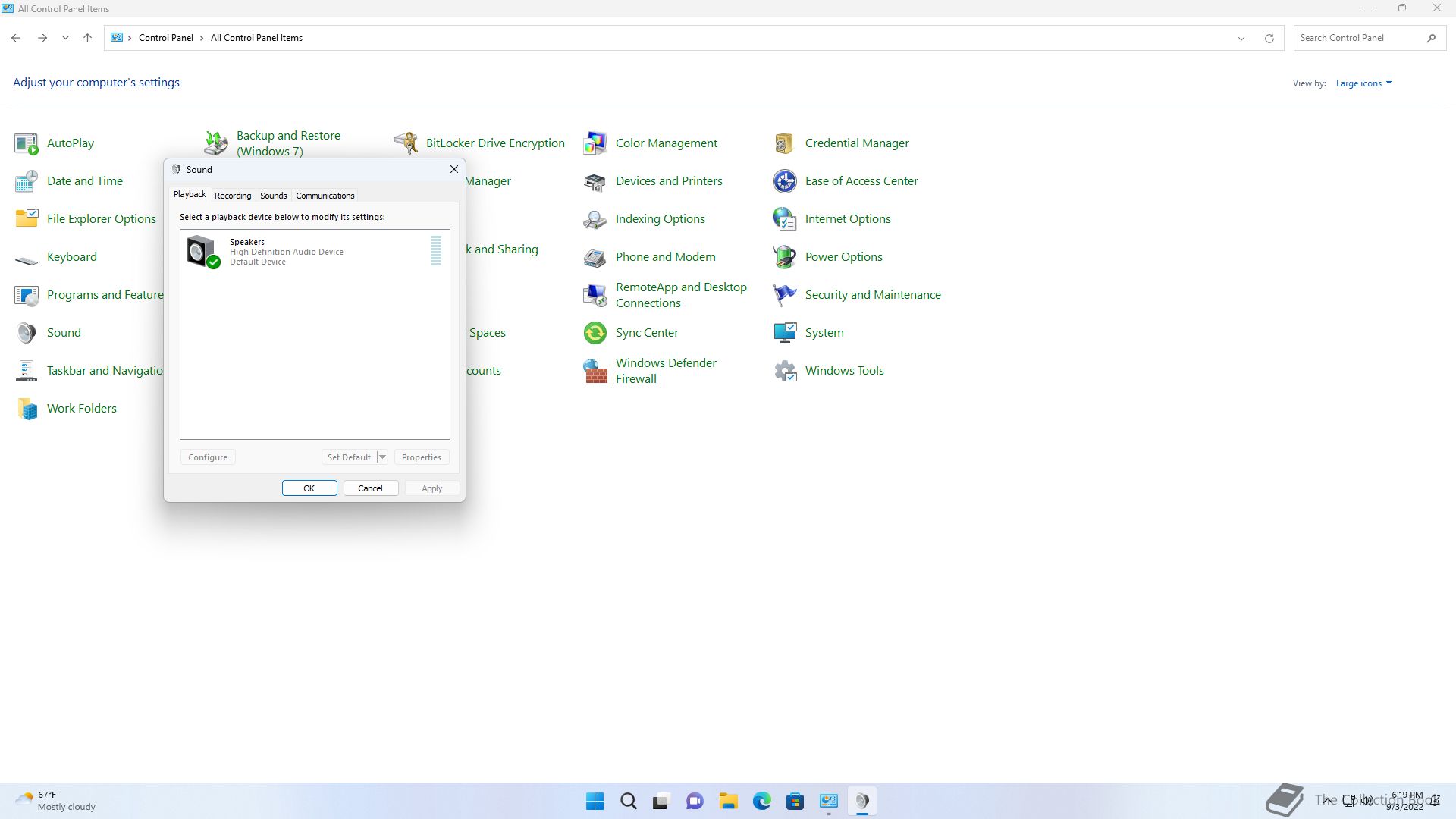The image size is (1456, 819).
Task: Open the Phone and Modem icon
Action: click(x=595, y=257)
